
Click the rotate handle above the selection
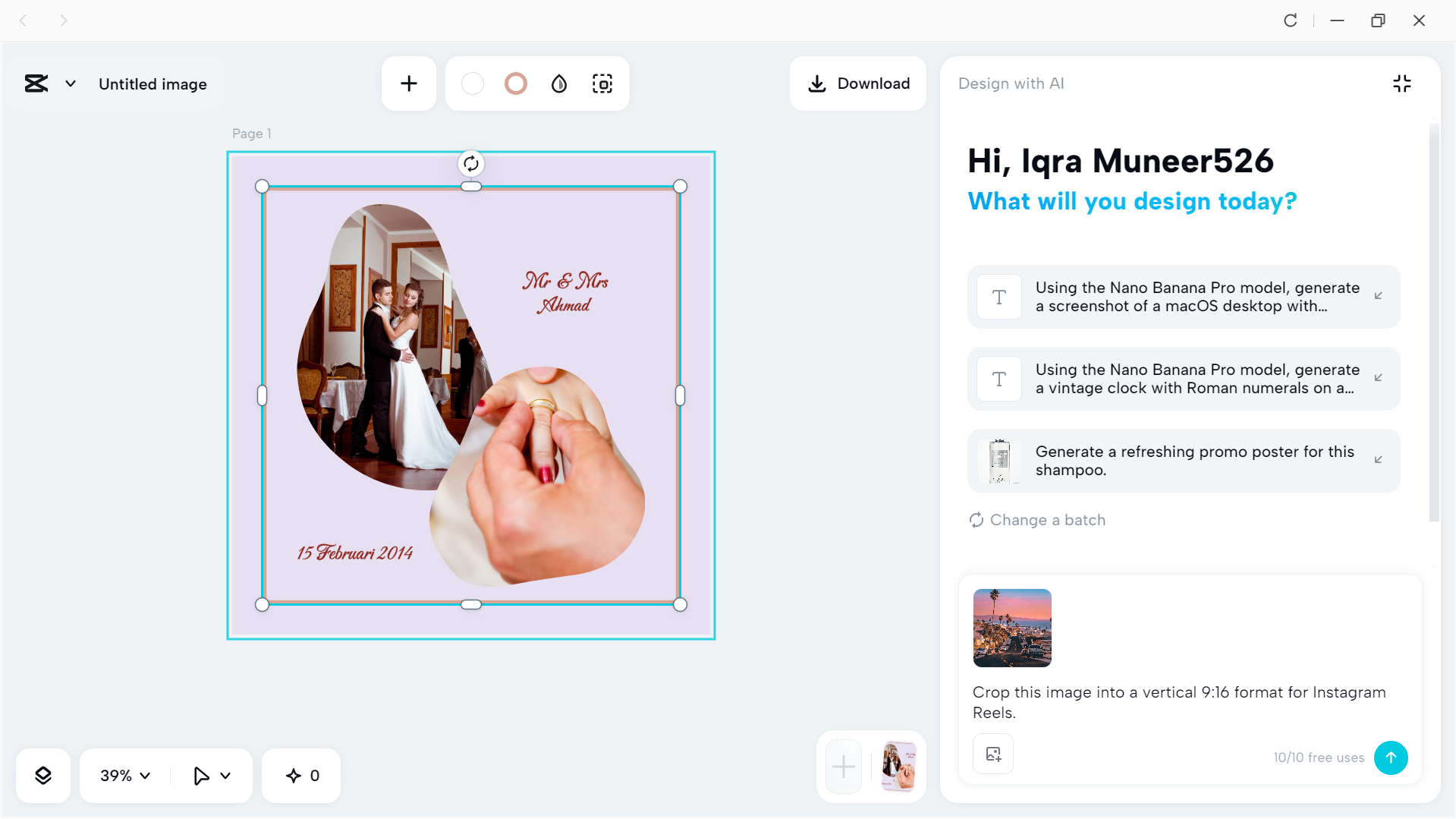tap(470, 163)
